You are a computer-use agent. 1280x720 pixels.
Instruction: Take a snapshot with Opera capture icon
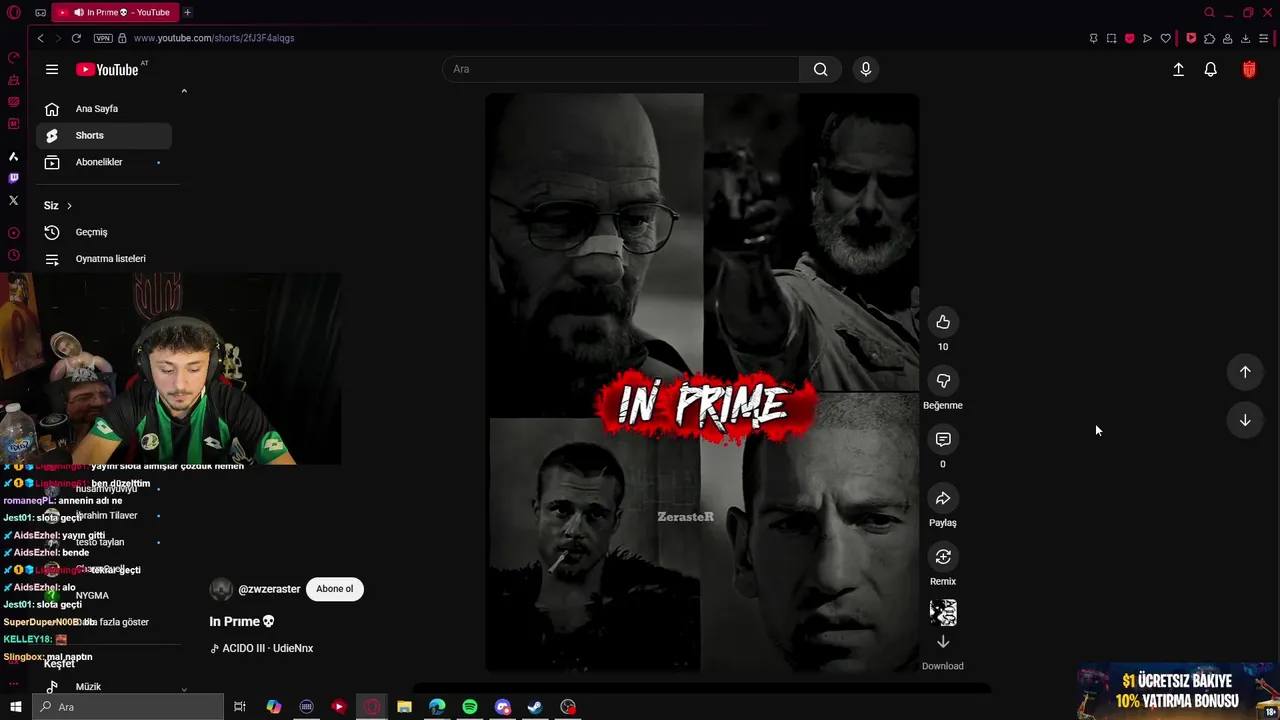pyautogui.click(x=1111, y=38)
